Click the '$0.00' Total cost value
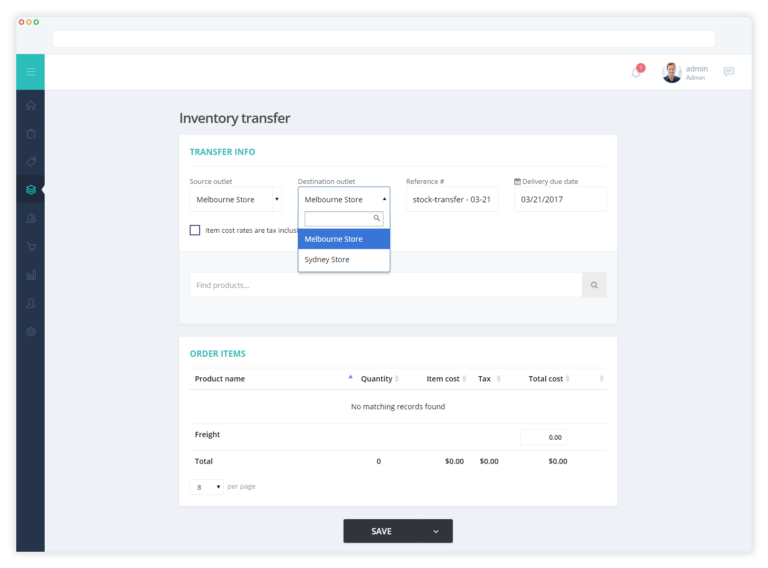The width and height of the screenshot is (768, 568). (558, 461)
